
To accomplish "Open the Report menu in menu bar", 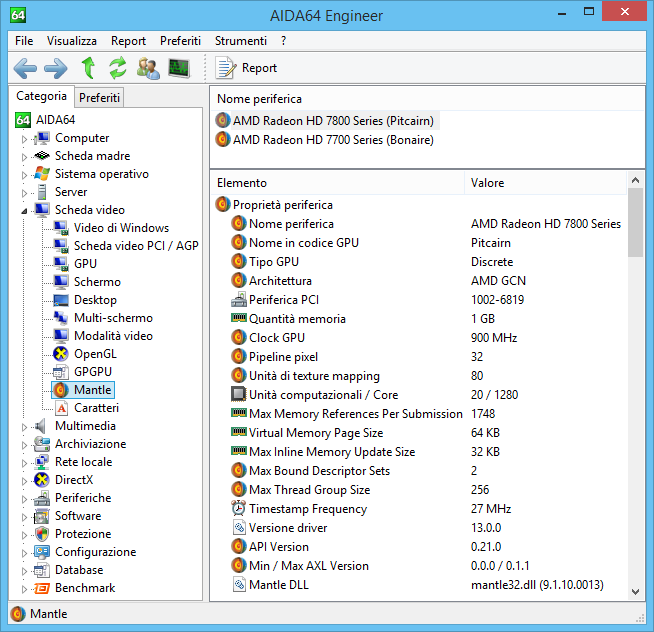I will (x=128, y=41).
